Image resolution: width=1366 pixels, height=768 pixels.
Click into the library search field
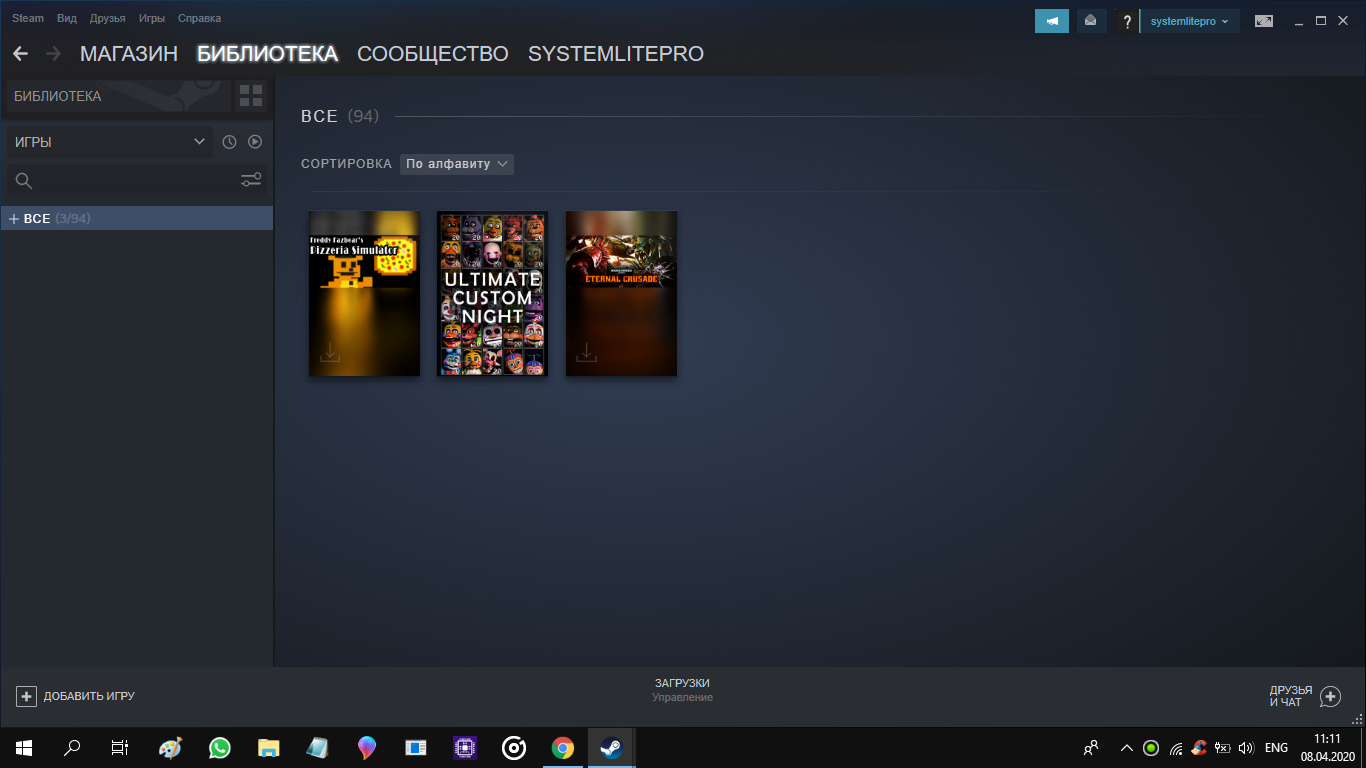coord(135,181)
